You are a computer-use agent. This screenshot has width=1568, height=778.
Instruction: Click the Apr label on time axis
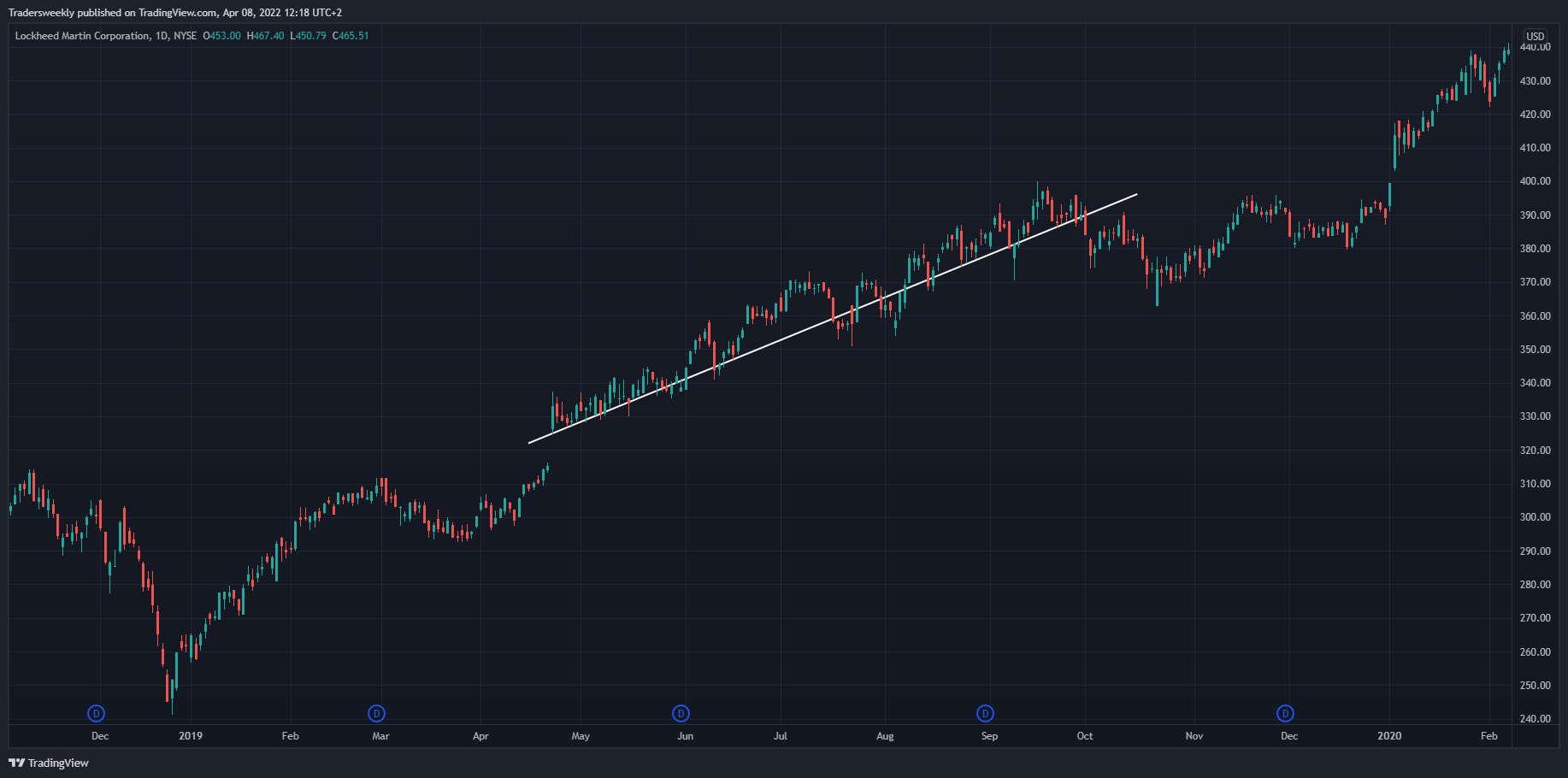480,736
